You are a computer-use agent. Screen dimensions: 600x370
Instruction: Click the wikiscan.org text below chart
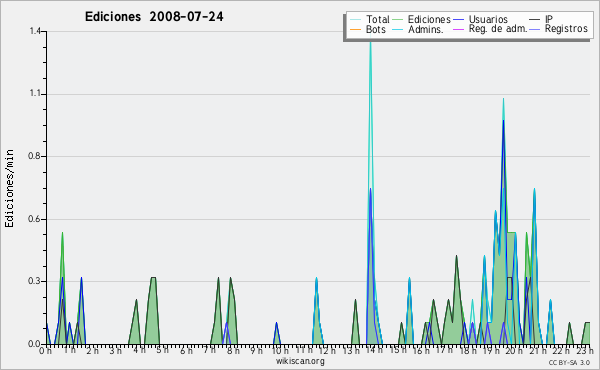click(300, 361)
